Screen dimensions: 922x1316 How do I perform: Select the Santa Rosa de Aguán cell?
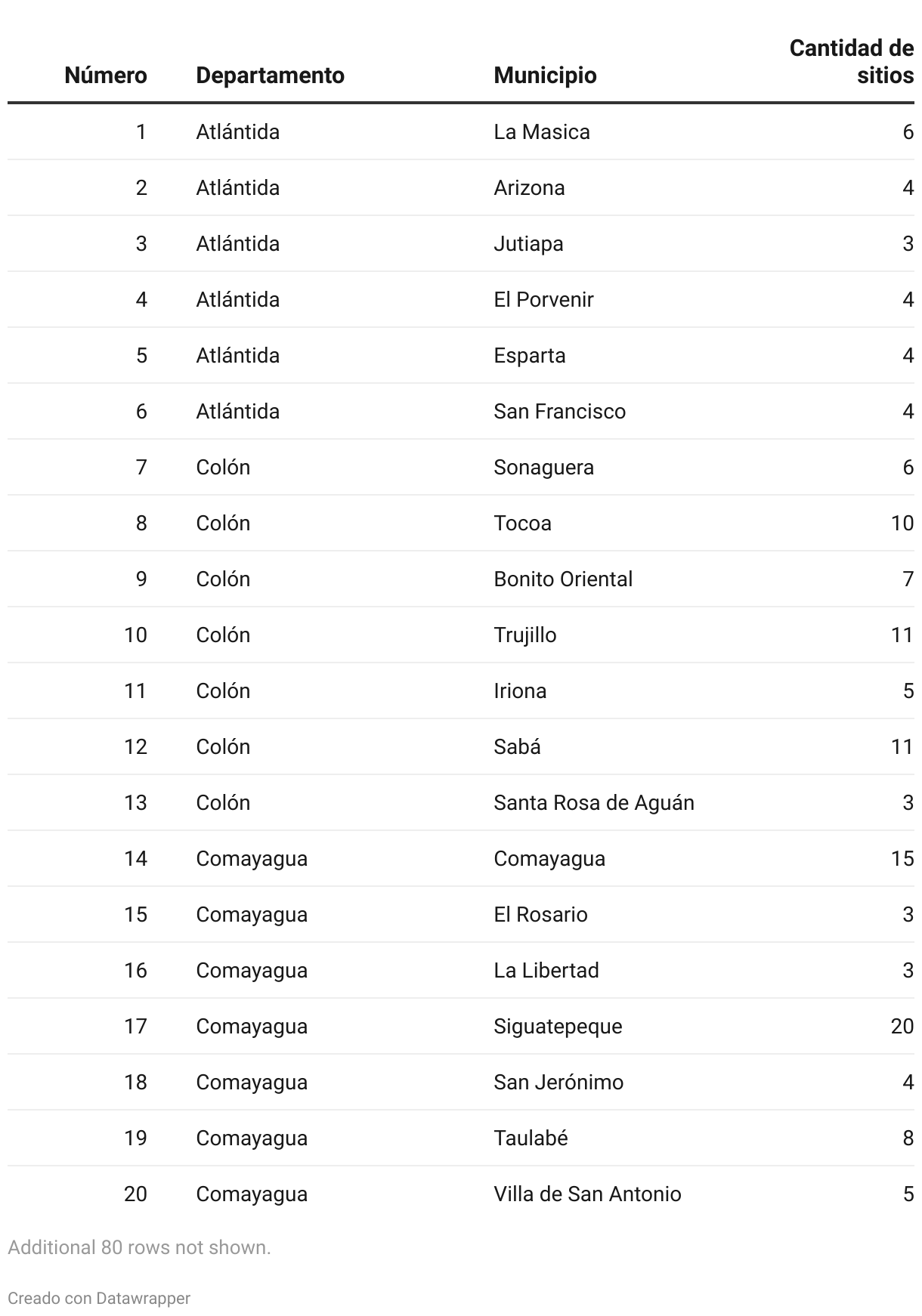coord(593,803)
